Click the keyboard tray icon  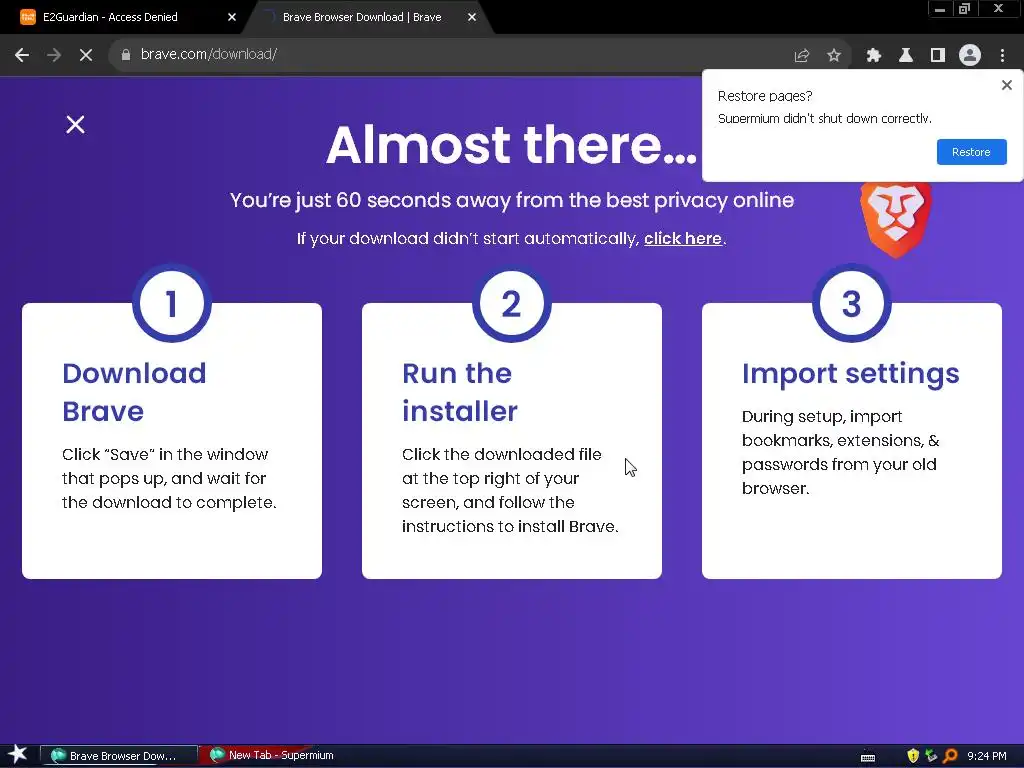click(x=868, y=757)
